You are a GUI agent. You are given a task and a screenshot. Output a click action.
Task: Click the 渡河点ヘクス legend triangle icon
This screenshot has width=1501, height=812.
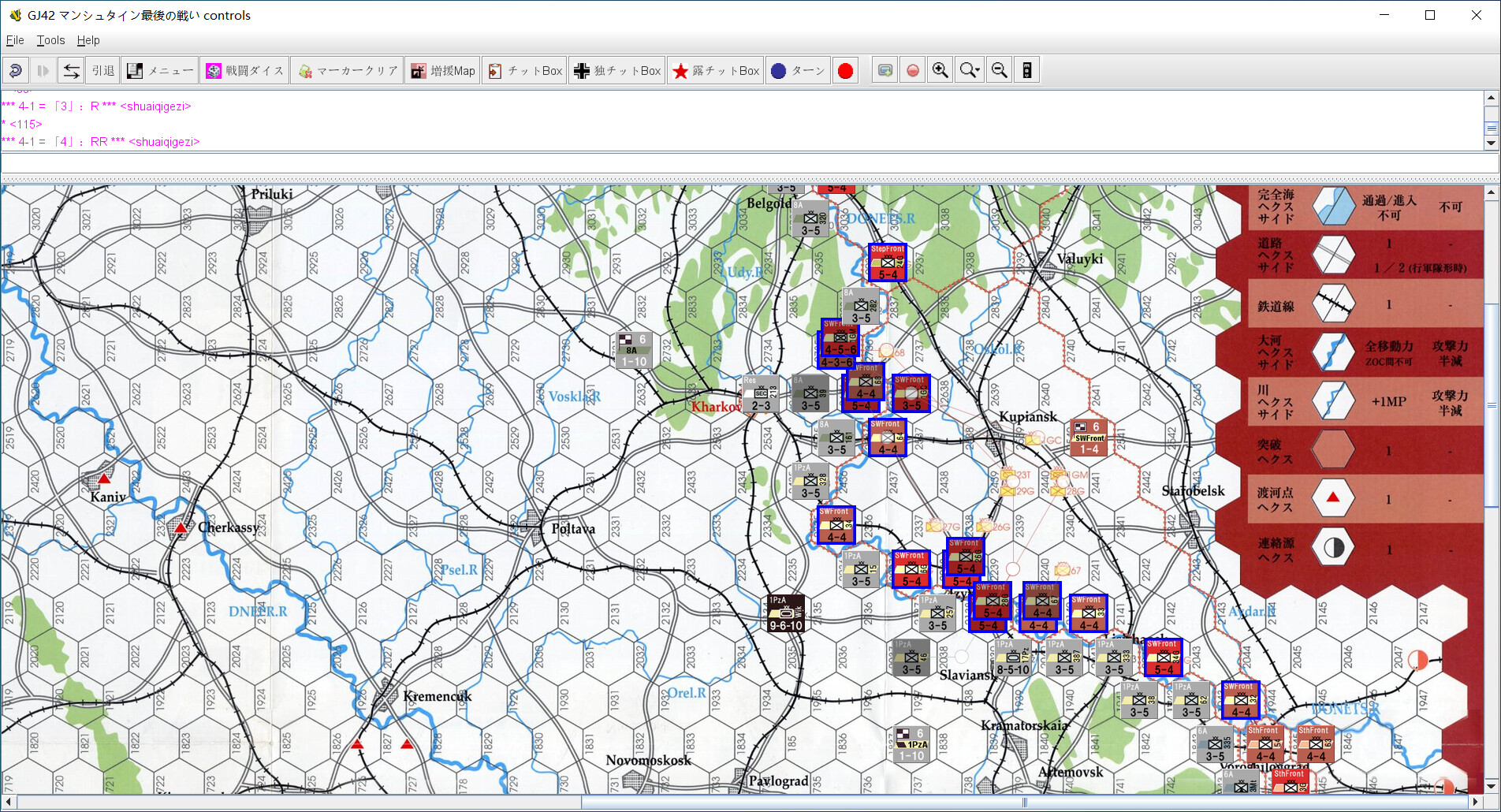click(1333, 498)
